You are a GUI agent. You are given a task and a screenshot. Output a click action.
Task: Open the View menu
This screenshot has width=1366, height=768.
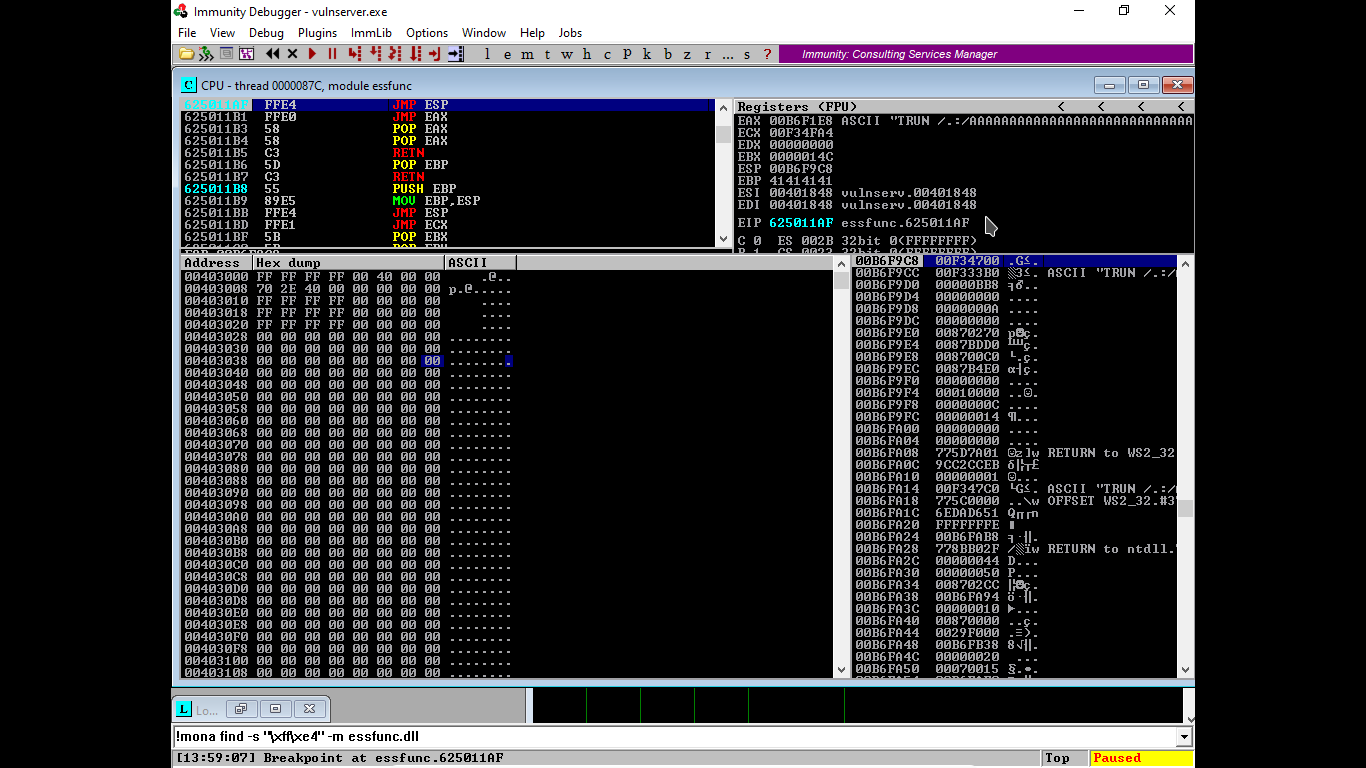[x=222, y=33]
